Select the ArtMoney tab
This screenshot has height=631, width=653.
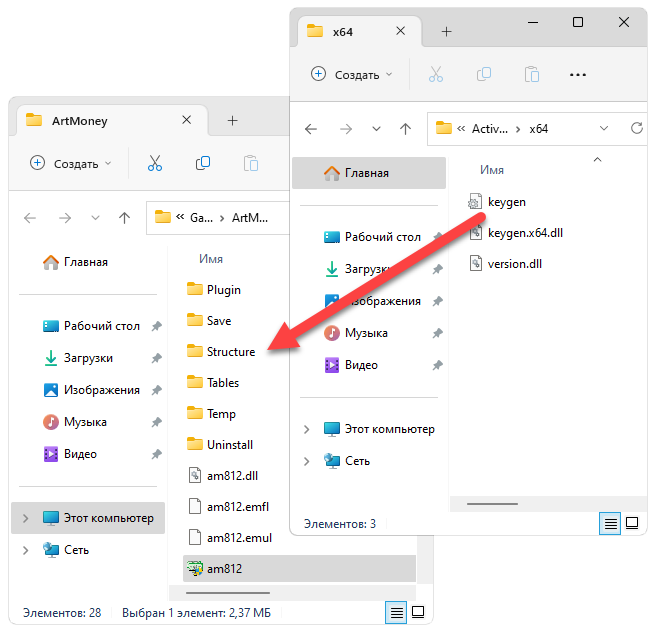click(x=112, y=121)
